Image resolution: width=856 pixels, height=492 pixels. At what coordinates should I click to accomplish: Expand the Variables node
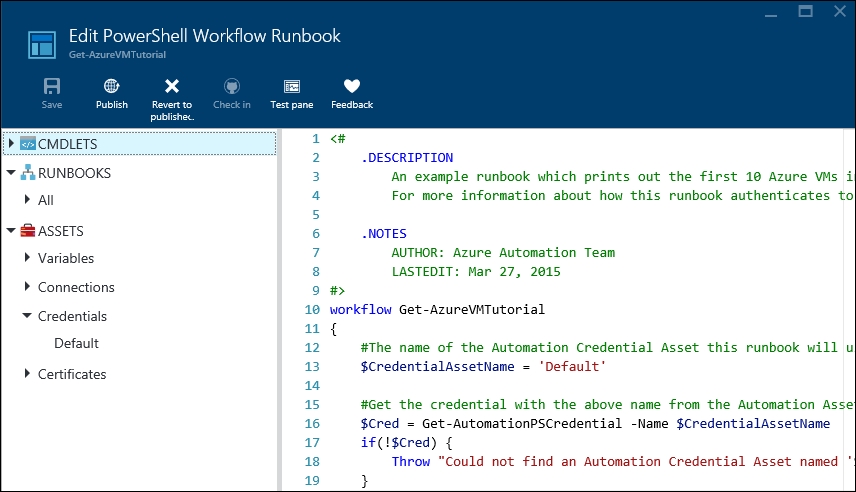point(27,257)
